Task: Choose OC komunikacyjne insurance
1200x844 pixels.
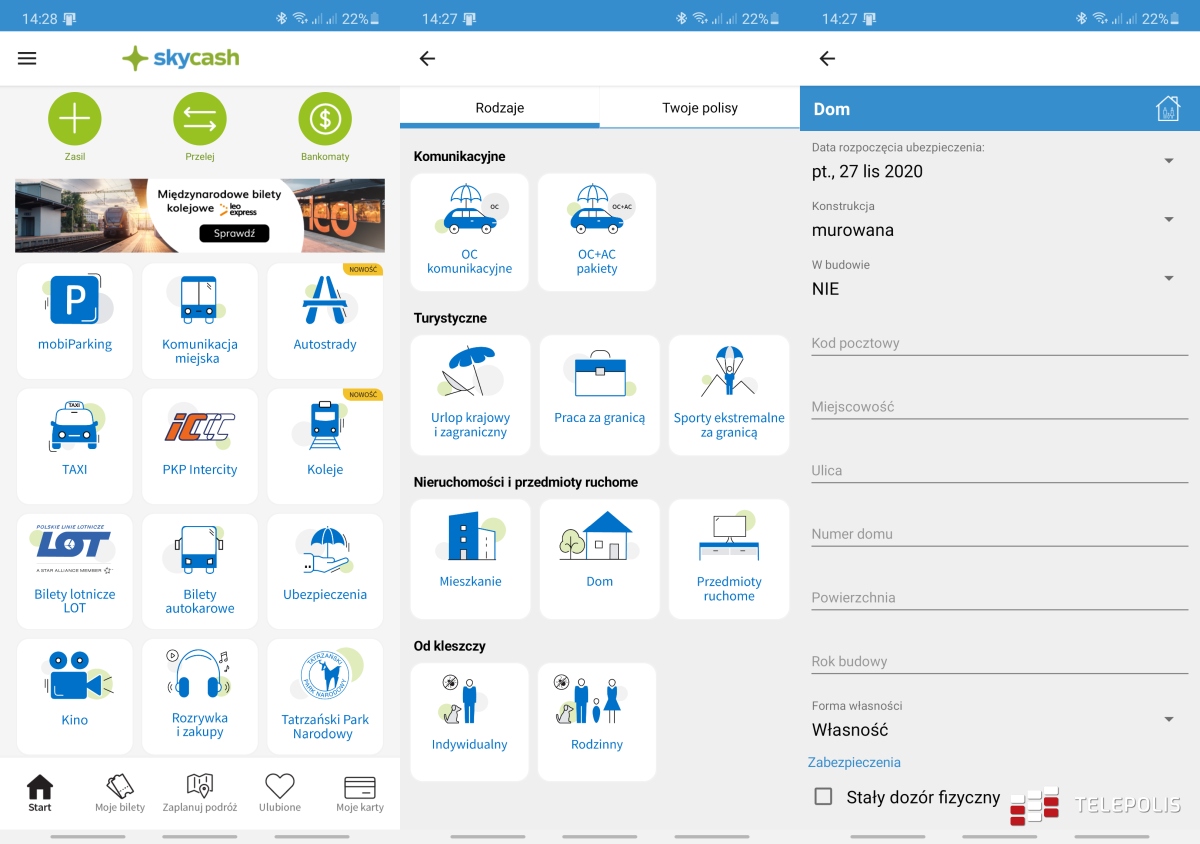Action: [469, 232]
